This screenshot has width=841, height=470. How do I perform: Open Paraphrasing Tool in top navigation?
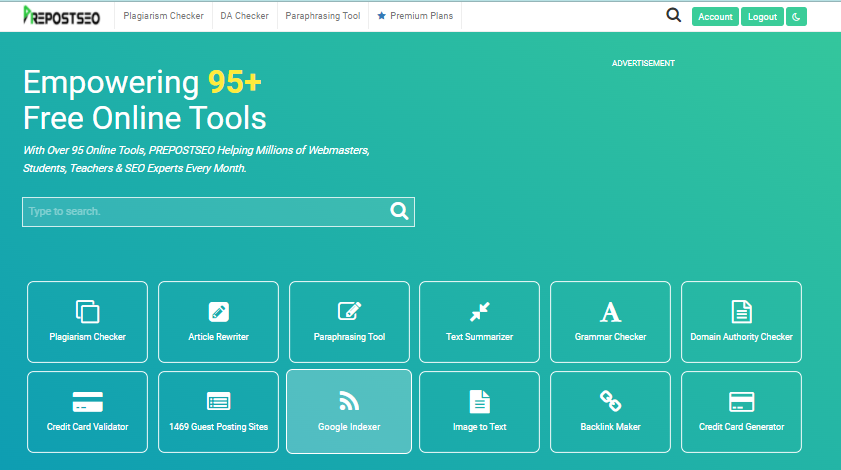coord(323,16)
